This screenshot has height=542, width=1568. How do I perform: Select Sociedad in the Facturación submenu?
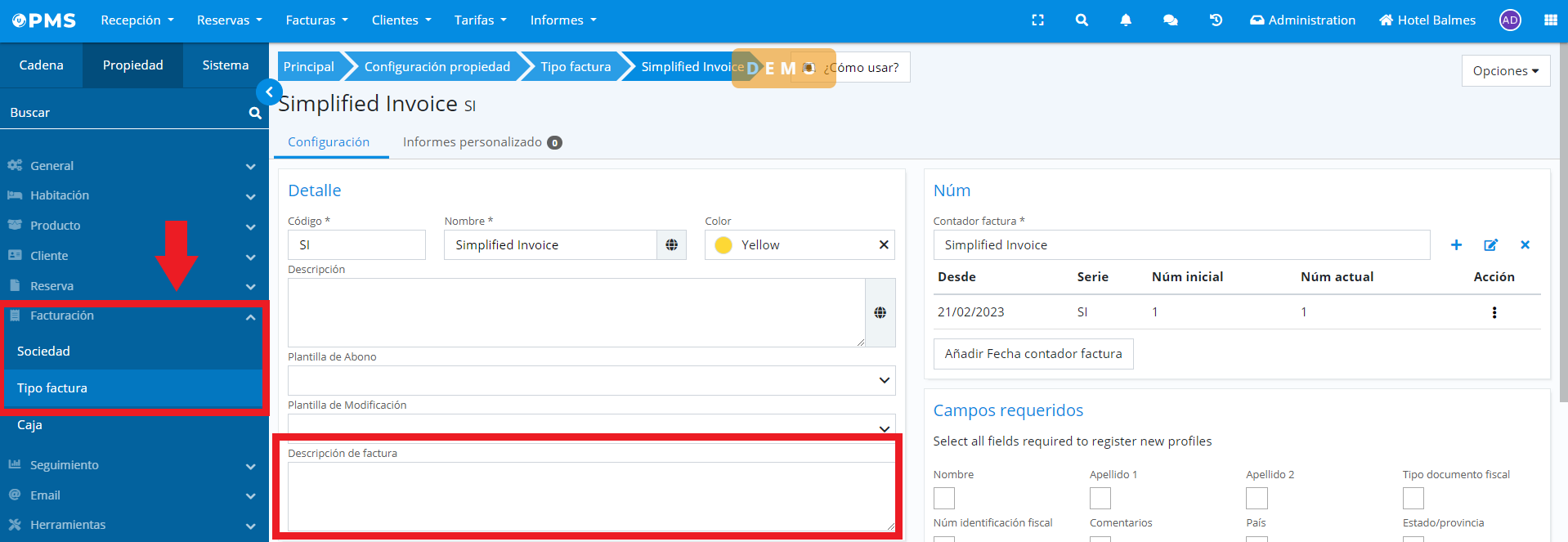pos(44,352)
